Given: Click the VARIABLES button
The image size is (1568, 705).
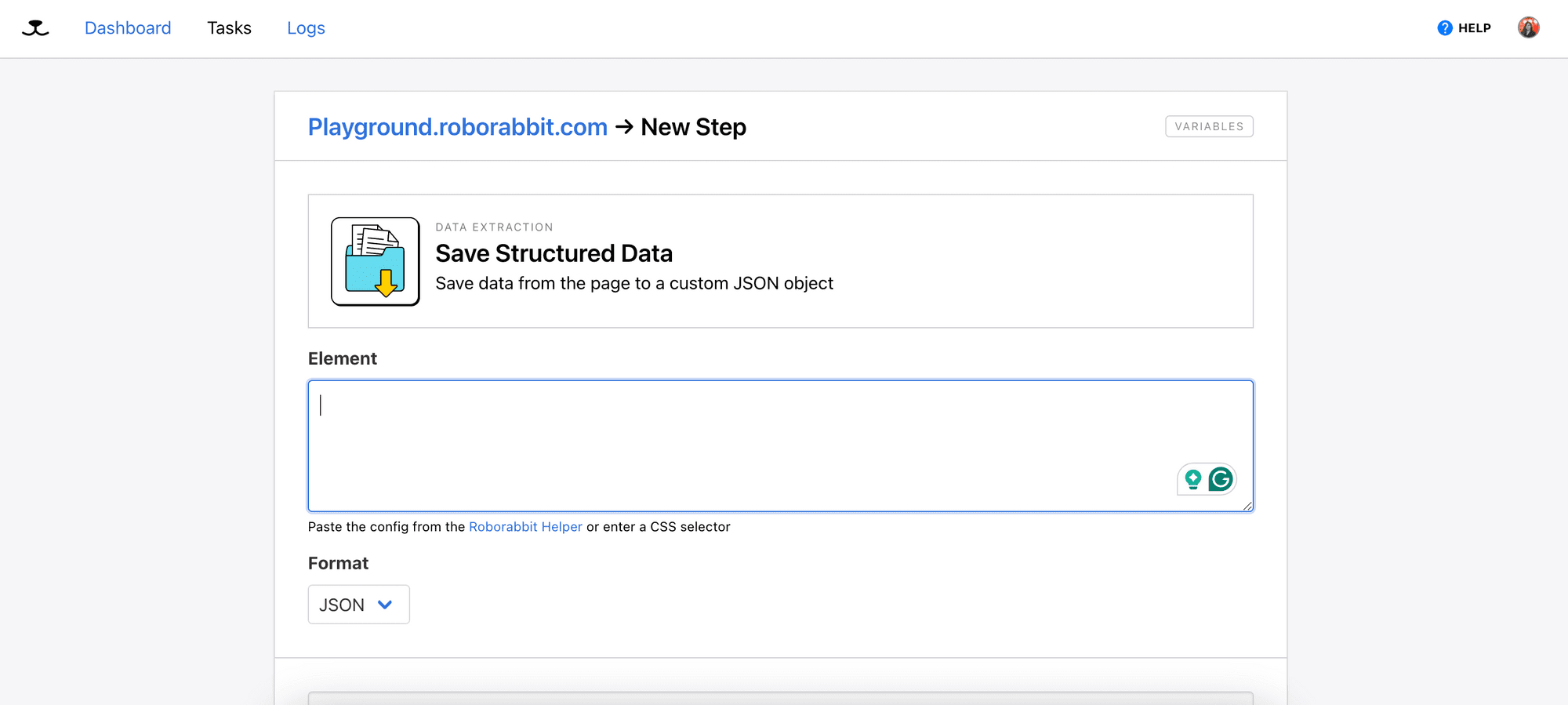Looking at the screenshot, I should pyautogui.click(x=1209, y=125).
